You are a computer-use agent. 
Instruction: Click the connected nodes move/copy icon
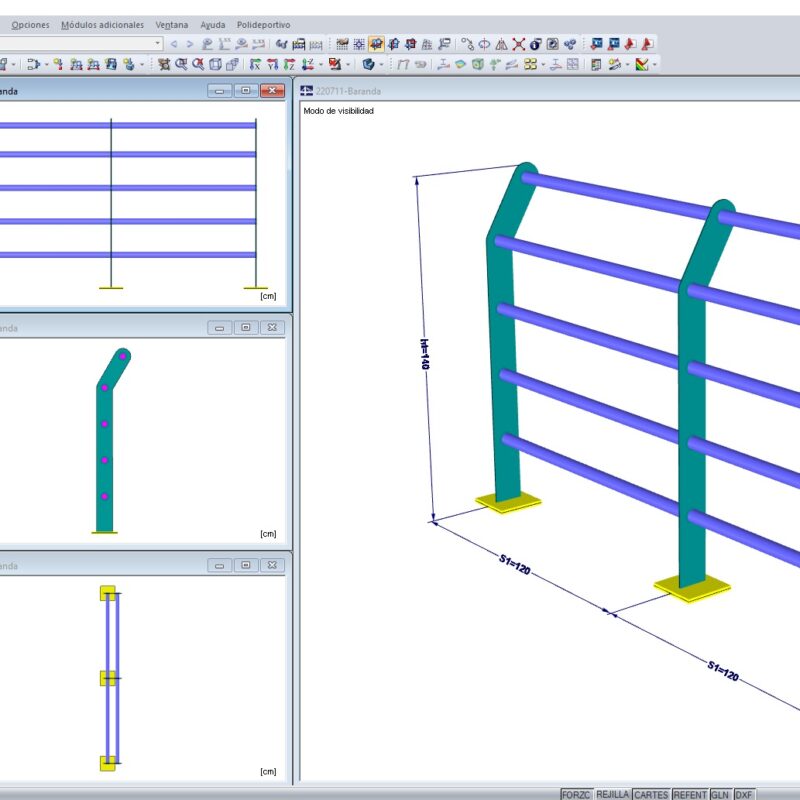[x=467, y=44]
